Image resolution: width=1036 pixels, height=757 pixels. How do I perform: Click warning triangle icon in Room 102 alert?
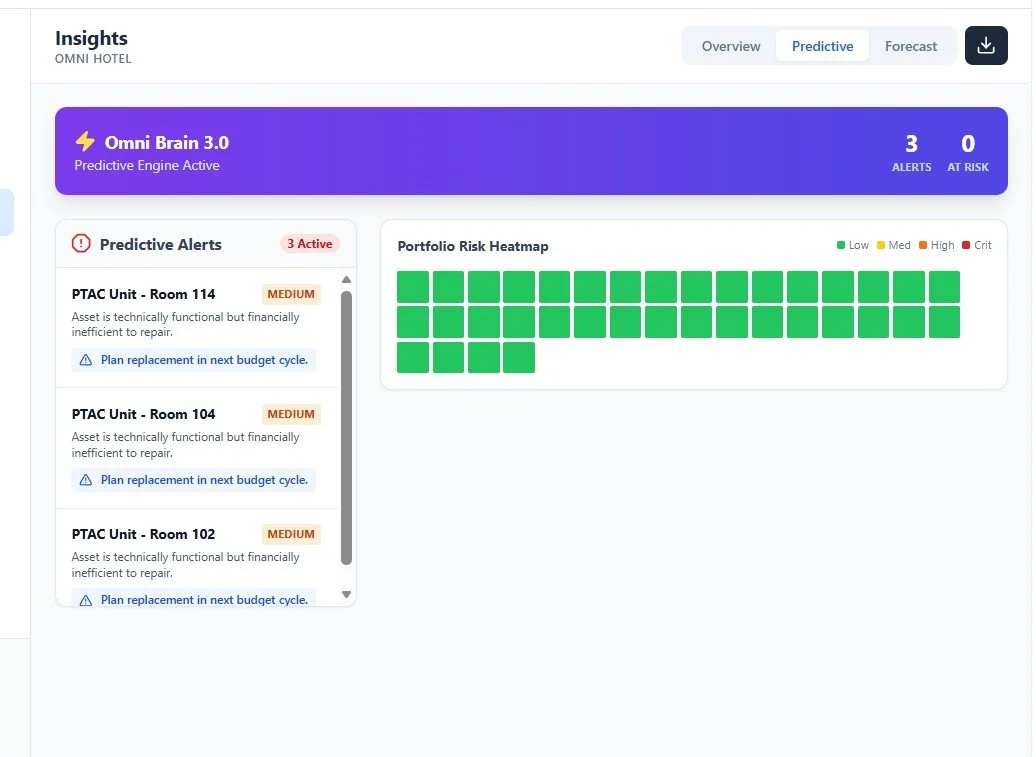click(86, 600)
